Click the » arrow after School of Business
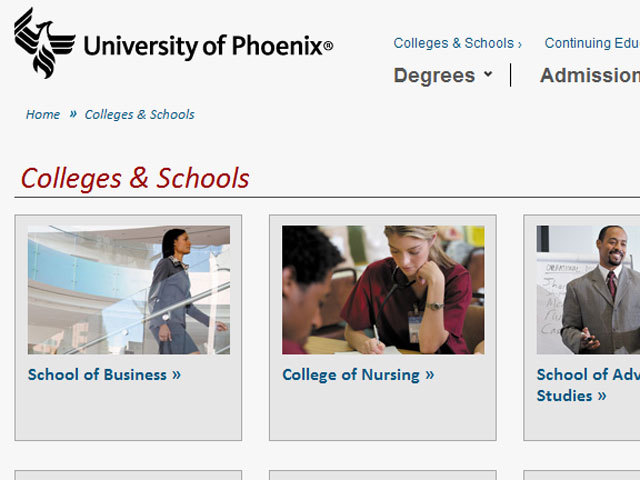 pos(176,375)
